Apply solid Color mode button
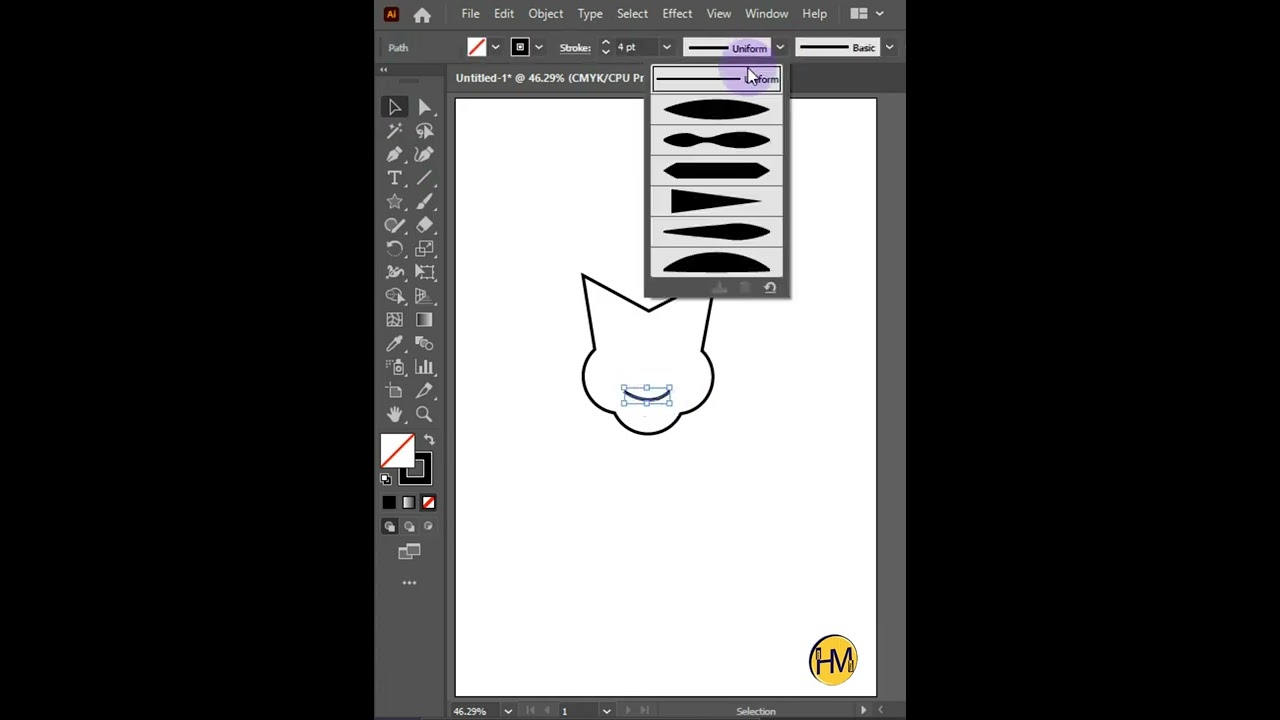The width and height of the screenshot is (1280, 720). coord(389,502)
